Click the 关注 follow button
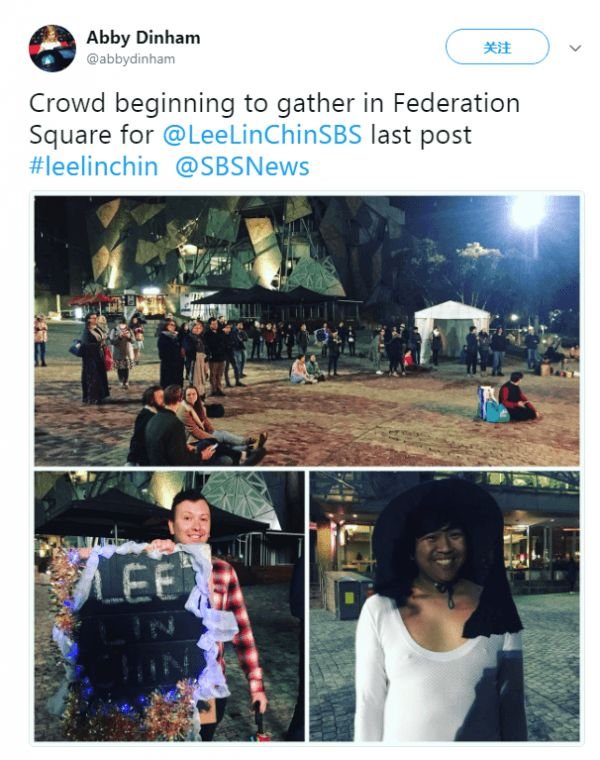600x760 pixels. 497,47
